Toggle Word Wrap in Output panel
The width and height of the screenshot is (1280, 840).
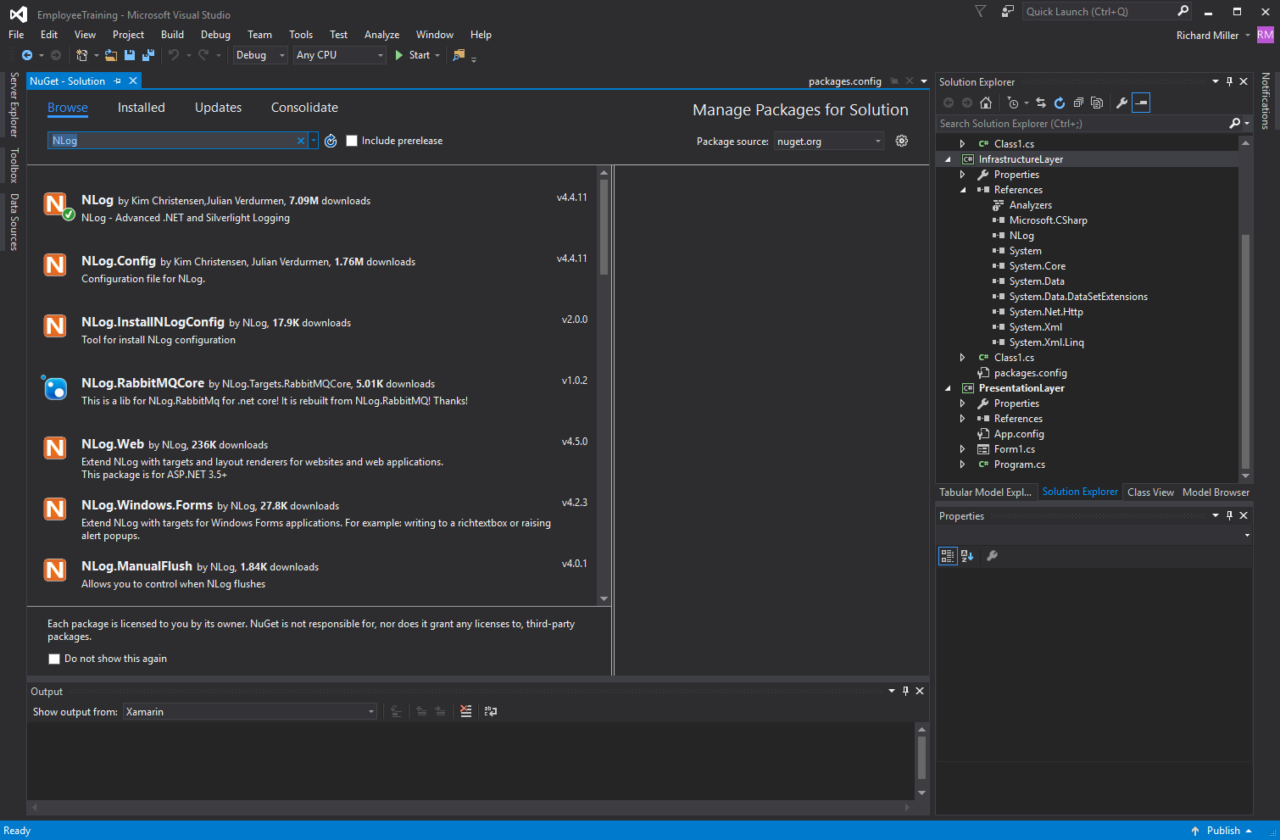coord(491,711)
